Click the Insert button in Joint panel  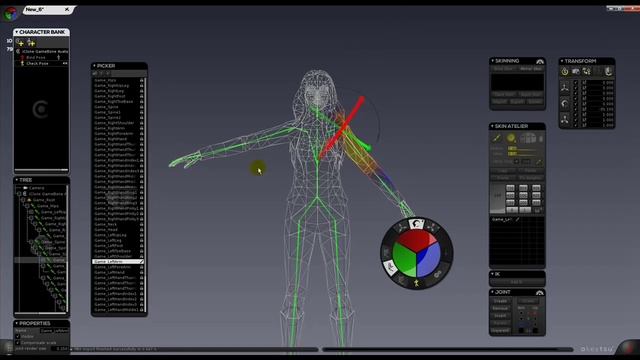click(x=500, y=316)
